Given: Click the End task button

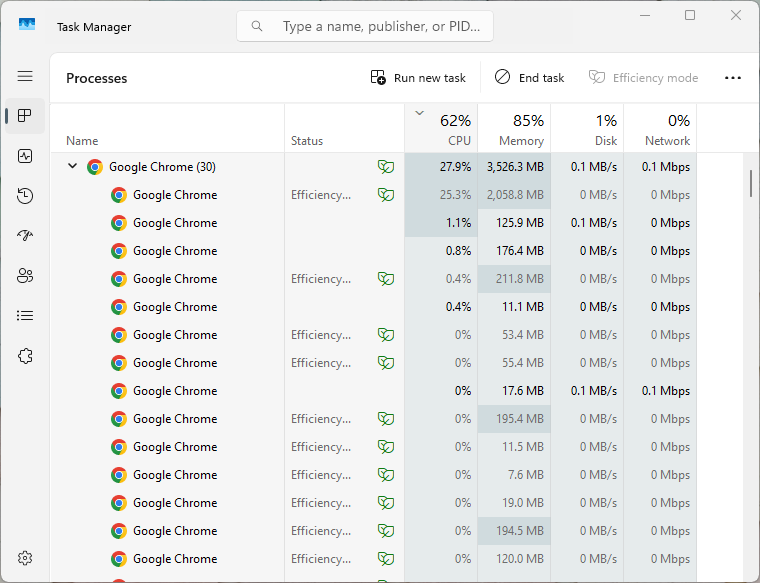Looking at the screenshot, I should click(529, 78).
